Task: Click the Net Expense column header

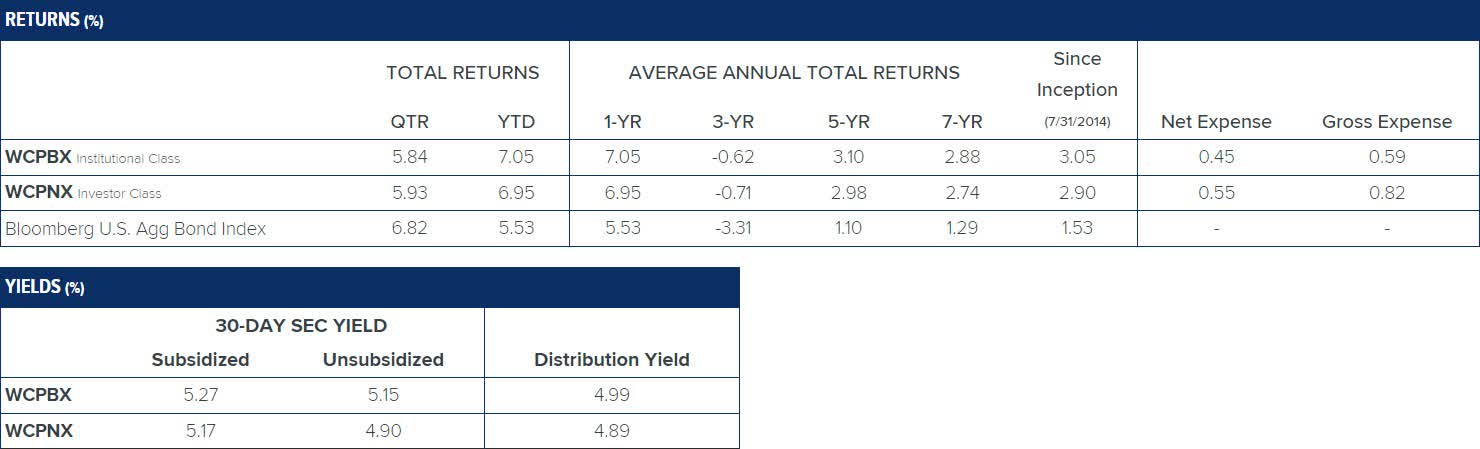Action: (1216, 122)
